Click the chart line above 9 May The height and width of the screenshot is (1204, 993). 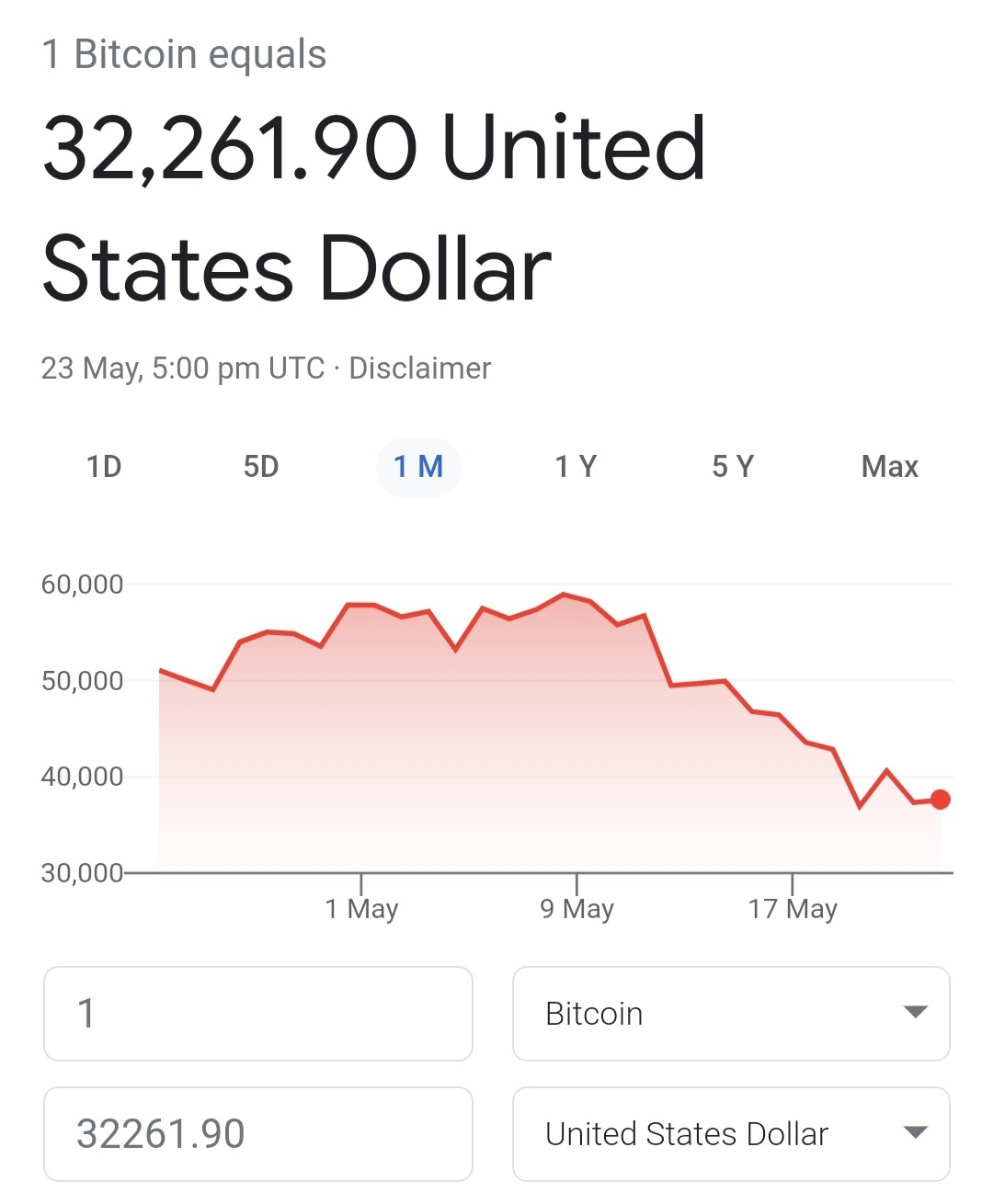[x=576, y=597]
